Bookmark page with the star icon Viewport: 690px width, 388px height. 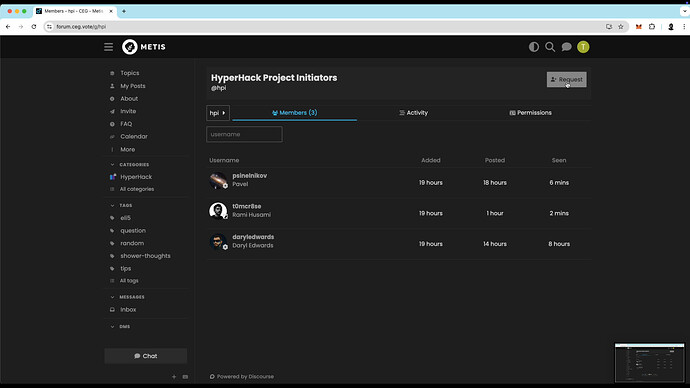tap(620, 26)
